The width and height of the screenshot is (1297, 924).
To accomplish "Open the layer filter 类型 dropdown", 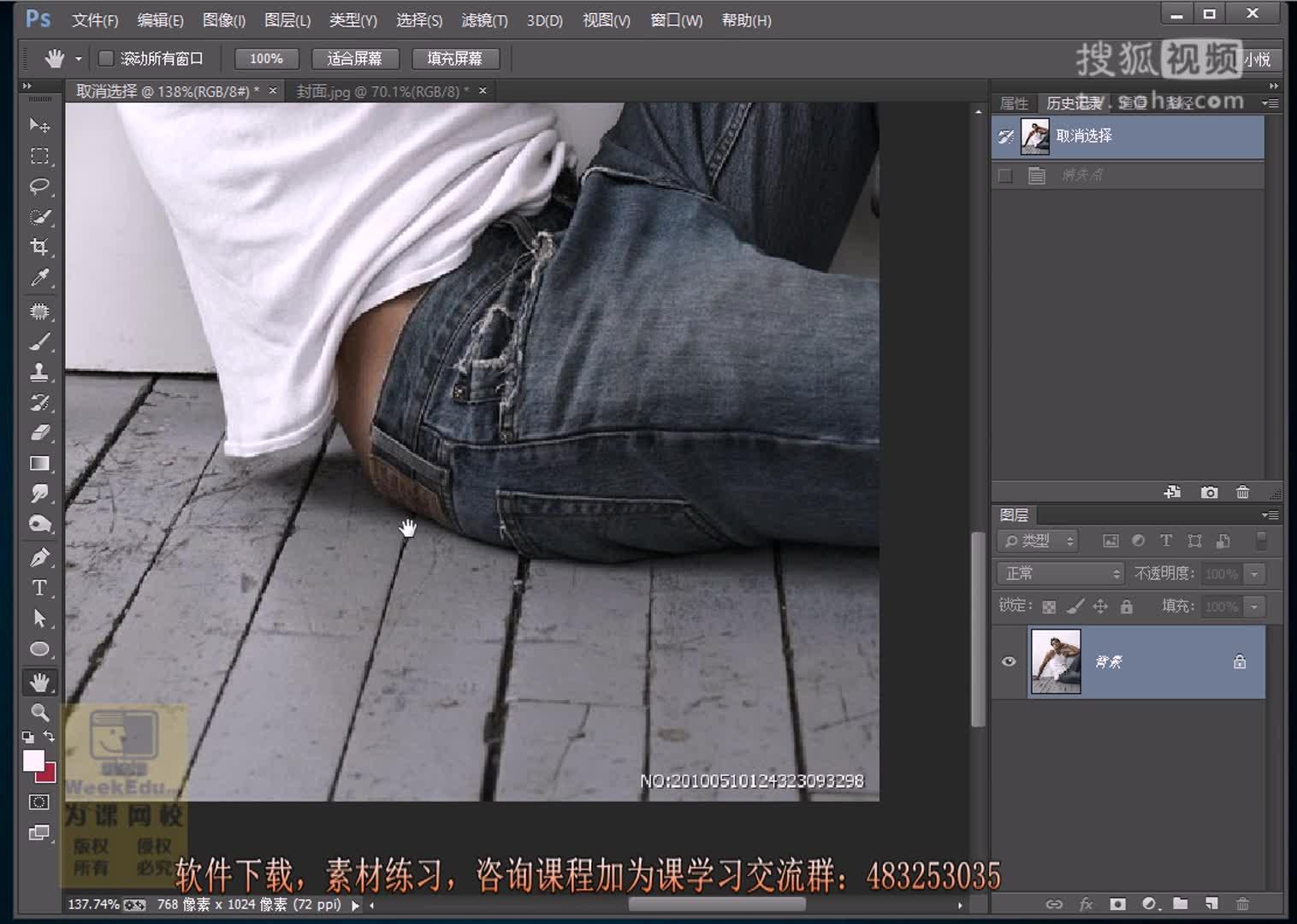I will 1038,541.
